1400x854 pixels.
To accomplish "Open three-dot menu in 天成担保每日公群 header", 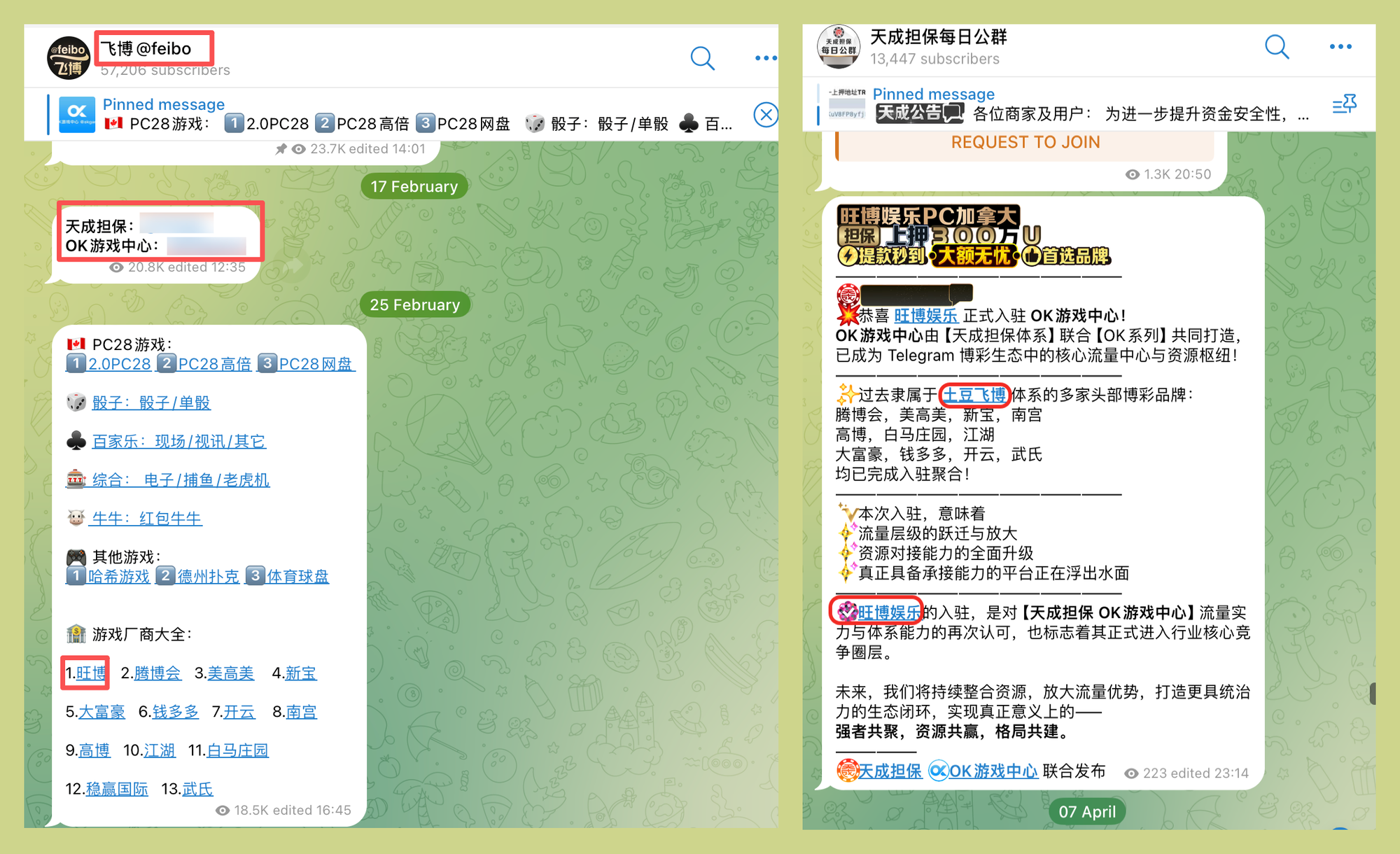I will tap(1340, 47).
